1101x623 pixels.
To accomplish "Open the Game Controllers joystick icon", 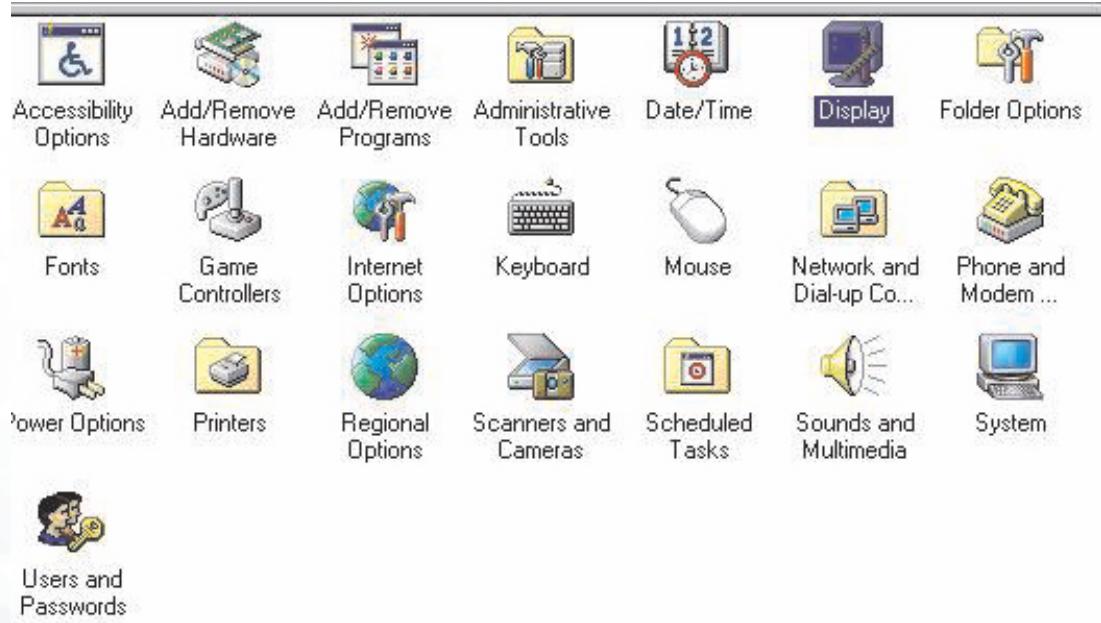I will pyautogui.click(x=228, y=209).
